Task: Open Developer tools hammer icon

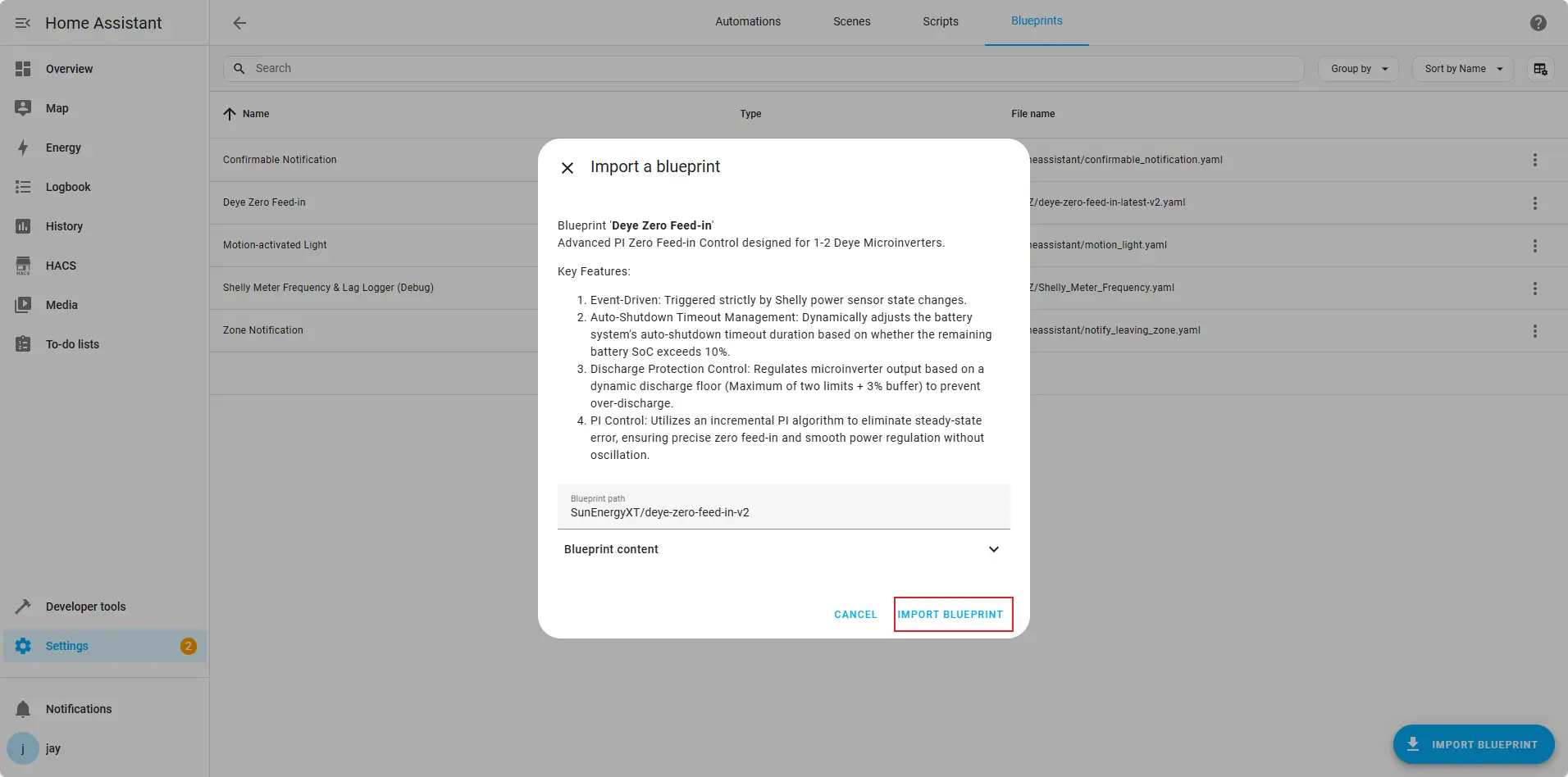Action: [23, 607]
